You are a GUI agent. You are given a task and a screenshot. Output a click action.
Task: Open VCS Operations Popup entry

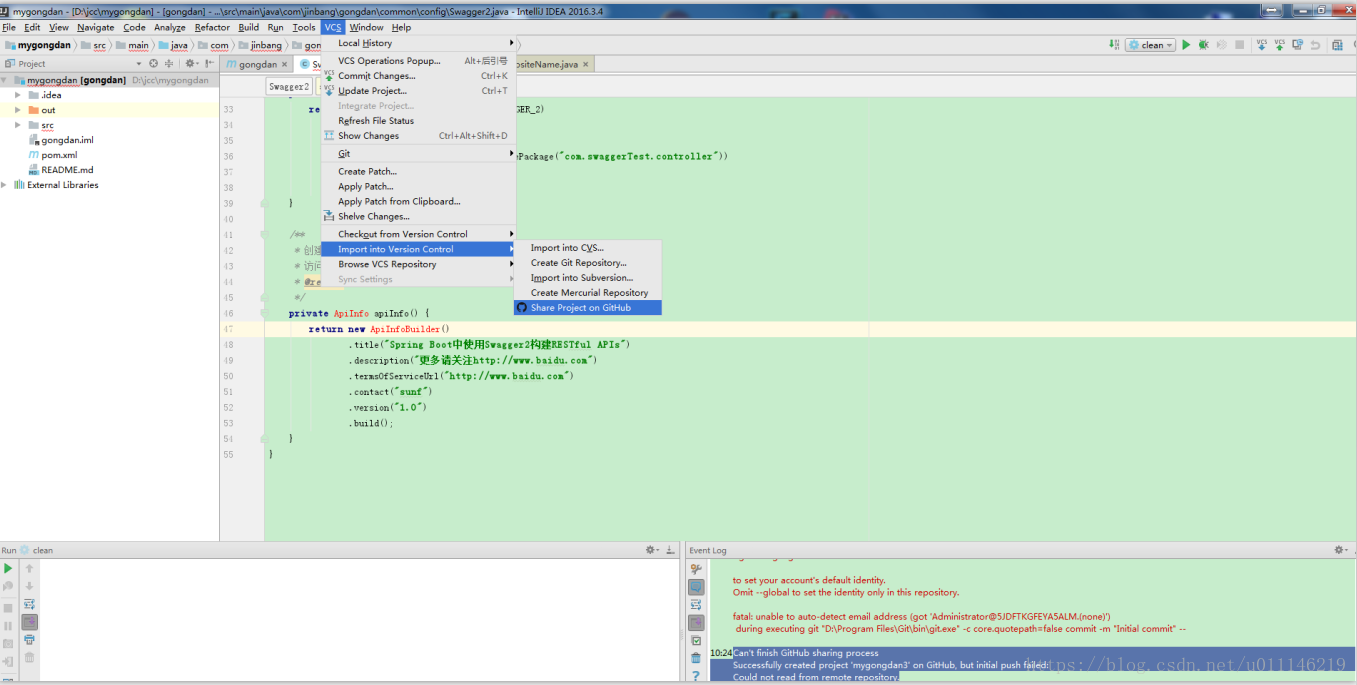pos(418,61)
